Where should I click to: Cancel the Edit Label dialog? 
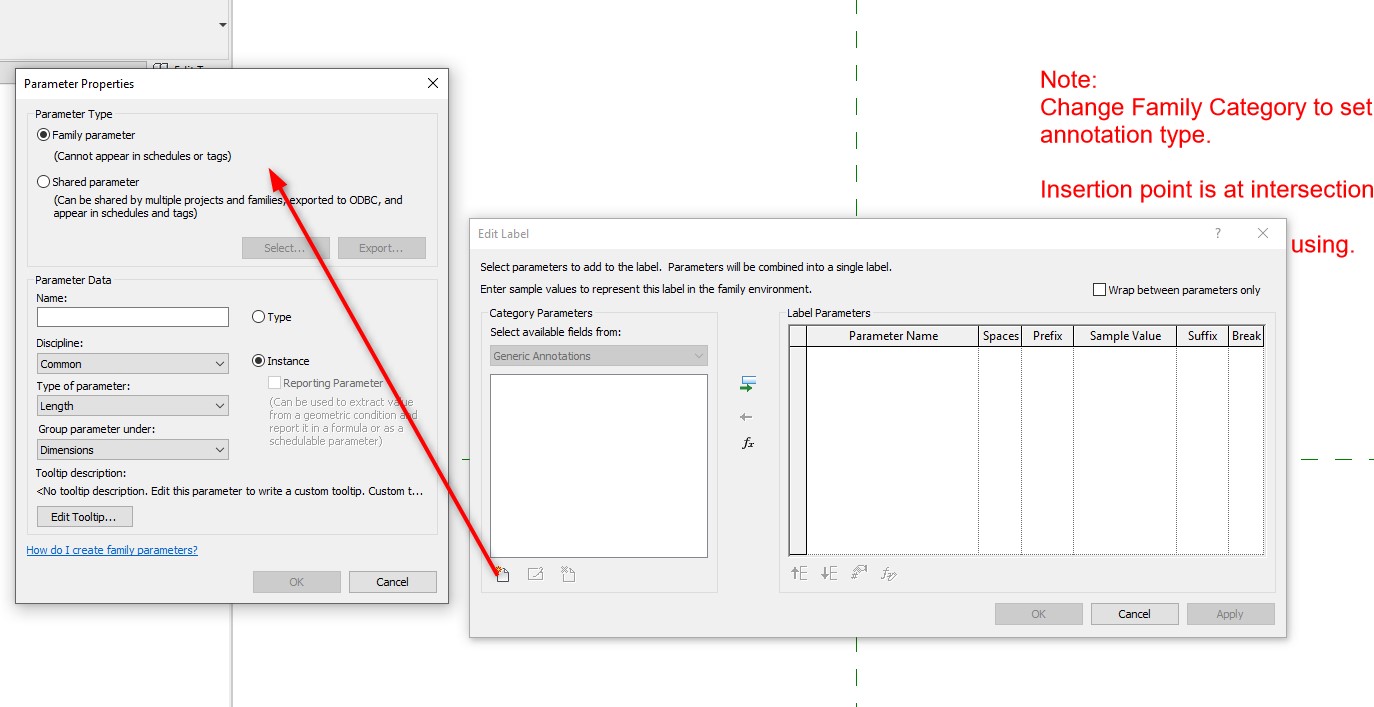pos(1134,614)
